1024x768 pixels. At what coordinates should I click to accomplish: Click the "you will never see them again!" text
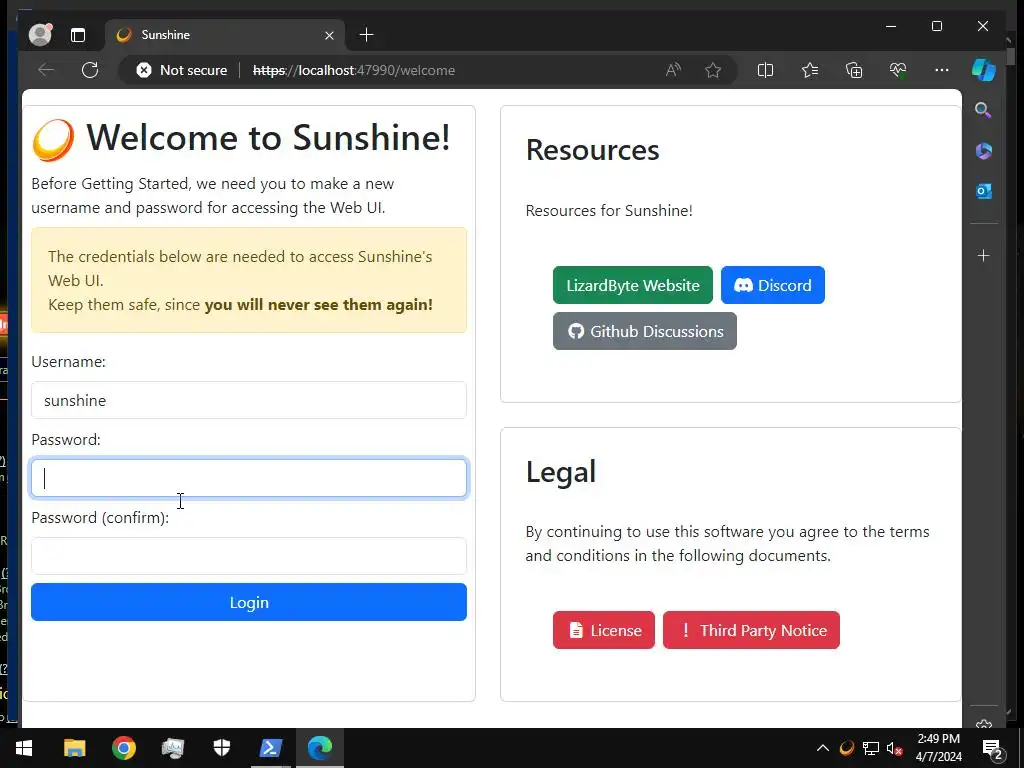pos(319,304)
